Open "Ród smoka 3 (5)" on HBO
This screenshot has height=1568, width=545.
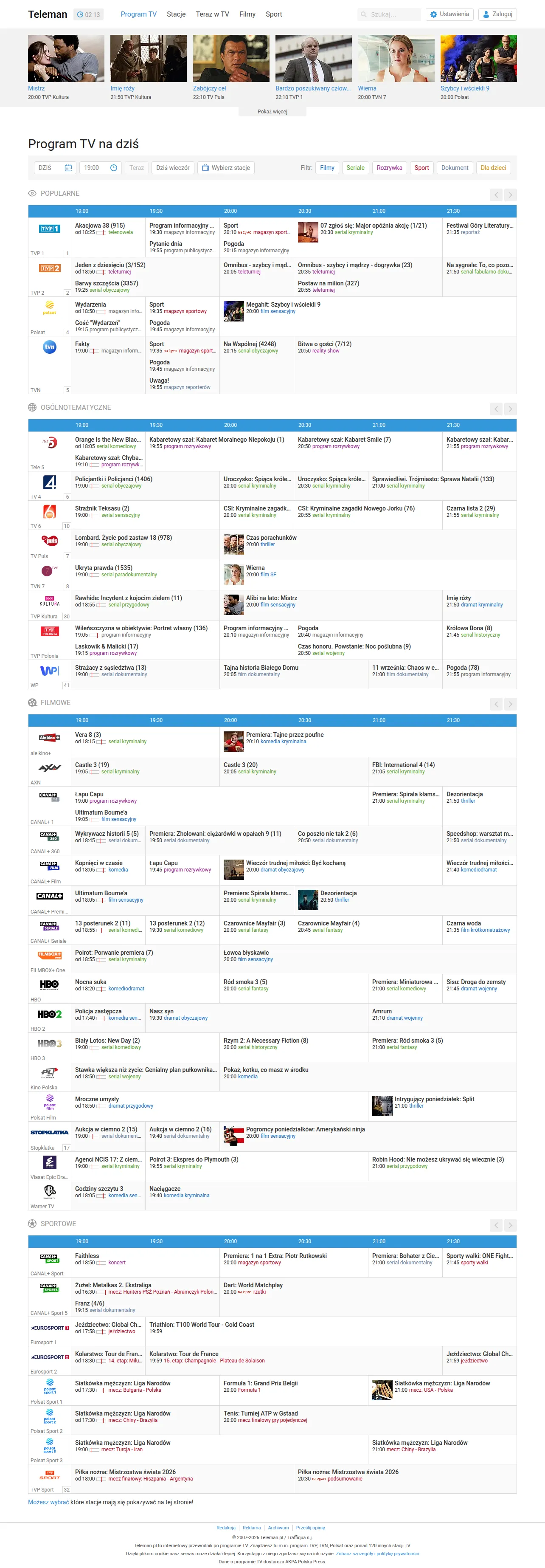click(x=245, y=982)
